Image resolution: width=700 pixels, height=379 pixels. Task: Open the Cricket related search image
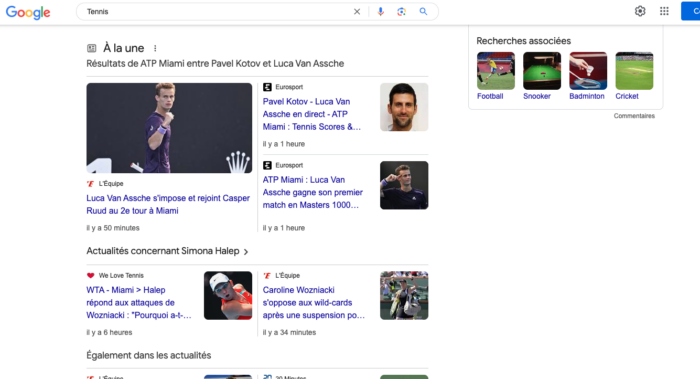tap(634, 71)
